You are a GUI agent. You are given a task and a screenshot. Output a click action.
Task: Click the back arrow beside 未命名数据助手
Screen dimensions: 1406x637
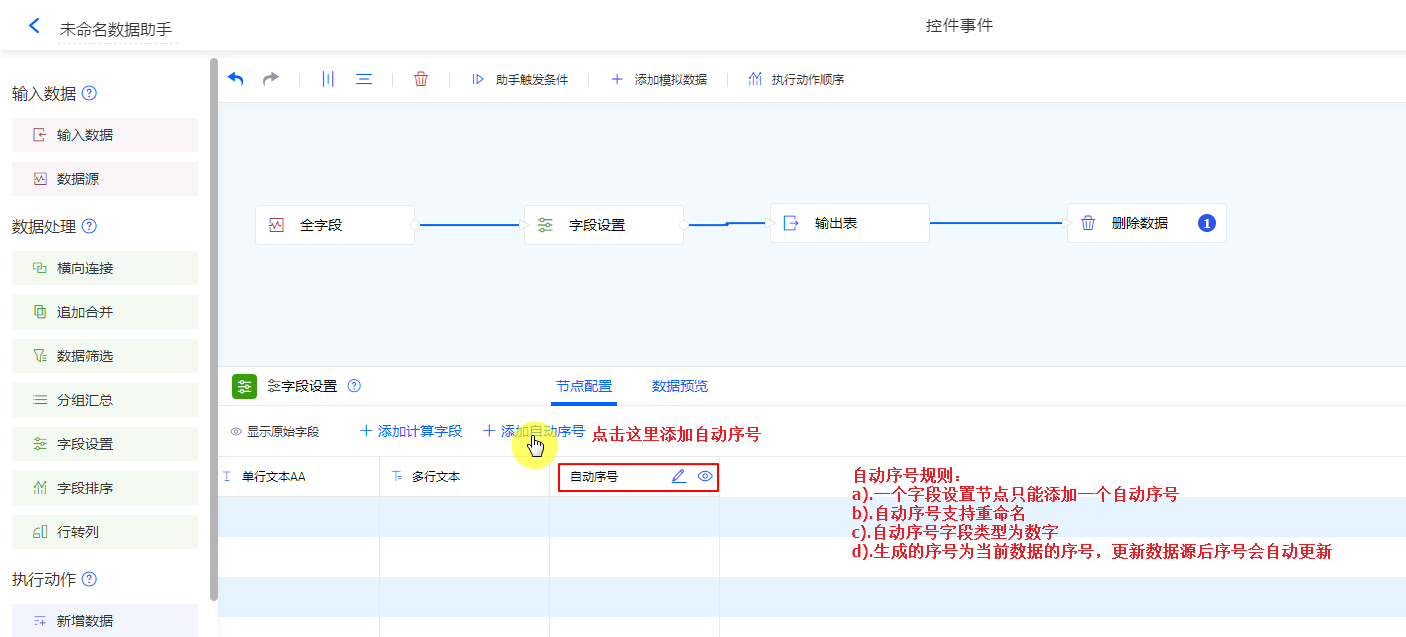(x=34, y=26)
